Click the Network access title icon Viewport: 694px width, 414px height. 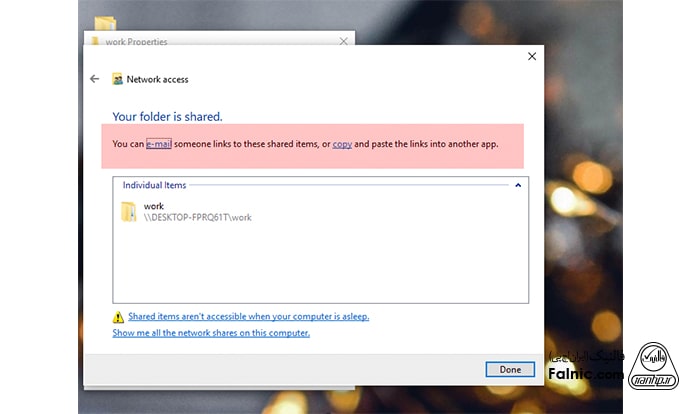pyautogui.click(x=118, y=79)
